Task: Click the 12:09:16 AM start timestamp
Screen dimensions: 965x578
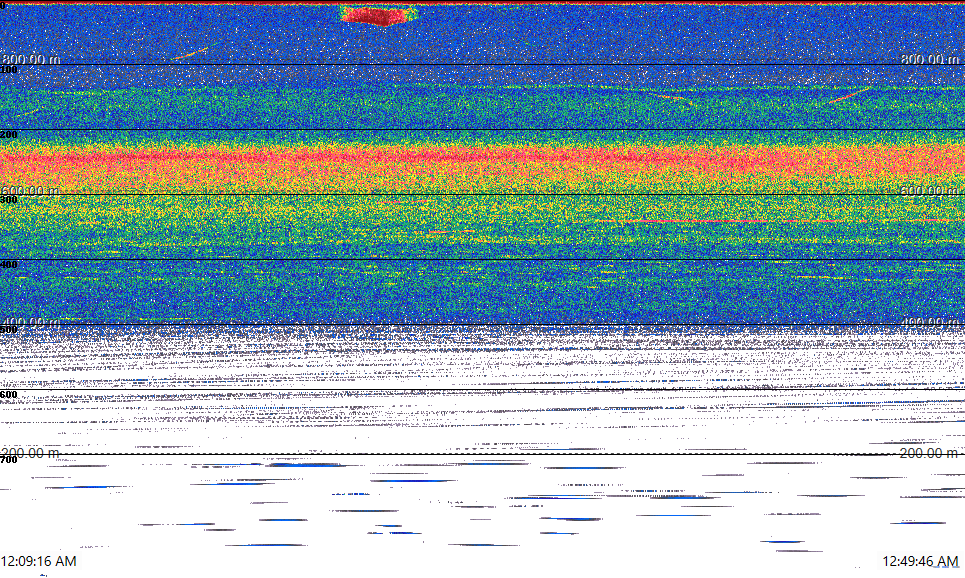Action: (39, 561)
